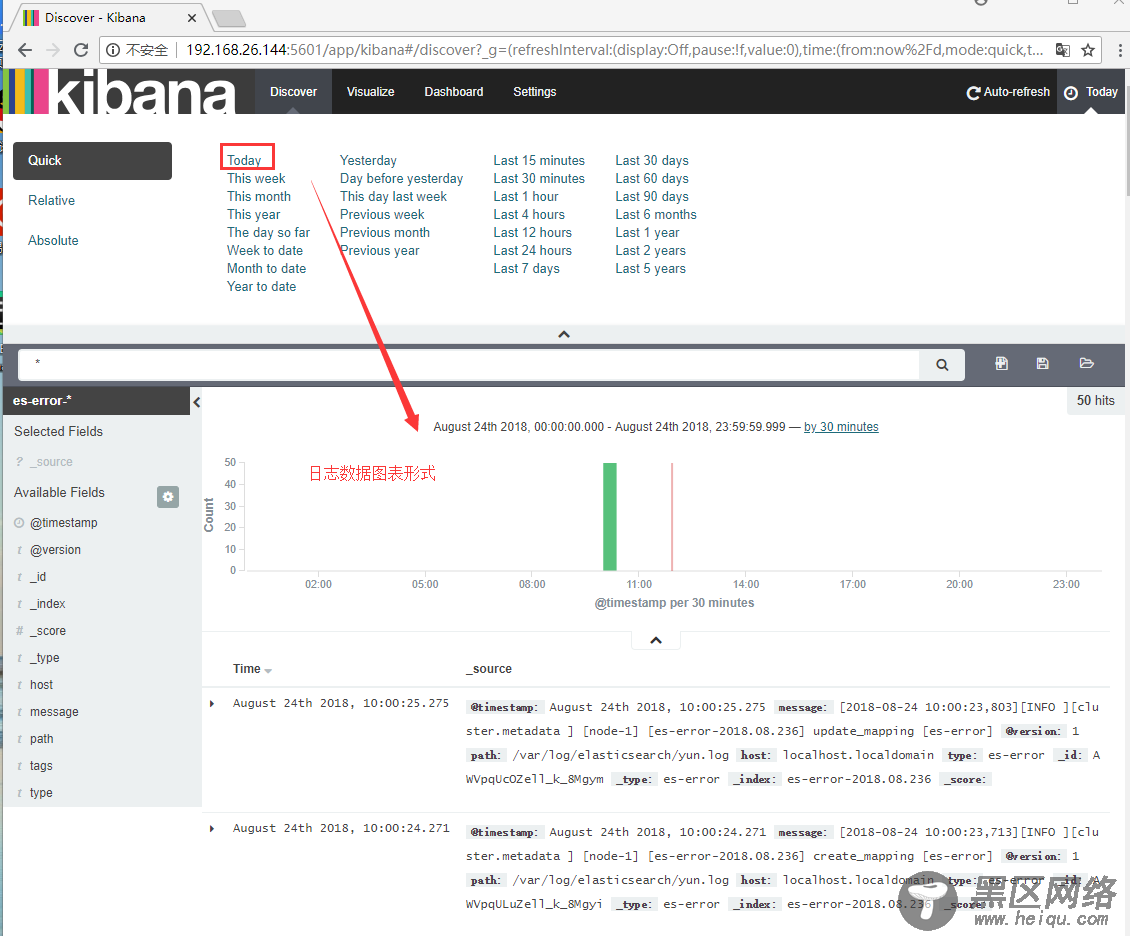Reload the browser page
Image resolution: width=1130 pixels, height=936 pixels.
click(81, 50)
